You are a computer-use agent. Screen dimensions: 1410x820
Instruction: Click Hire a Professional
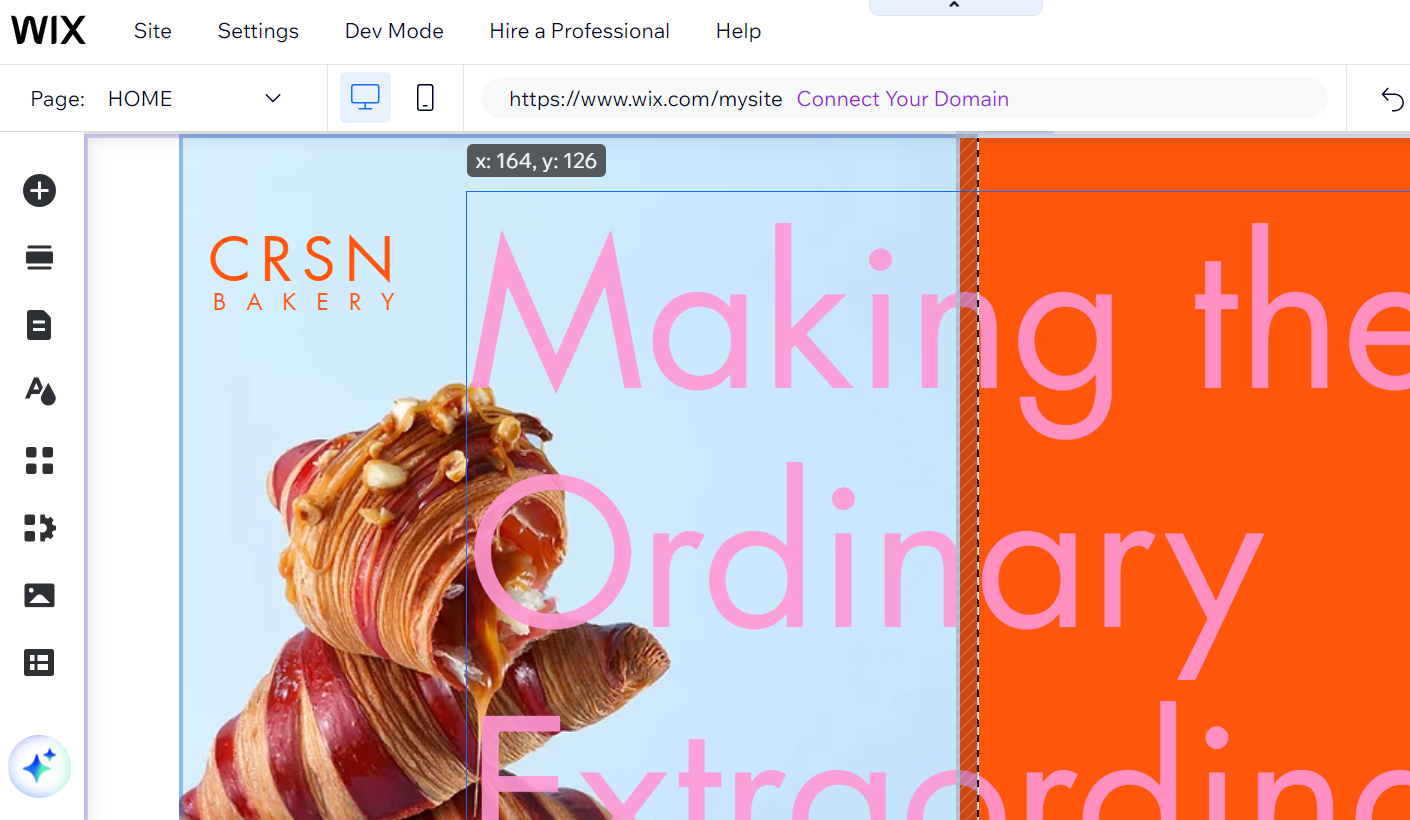point(579,31)
